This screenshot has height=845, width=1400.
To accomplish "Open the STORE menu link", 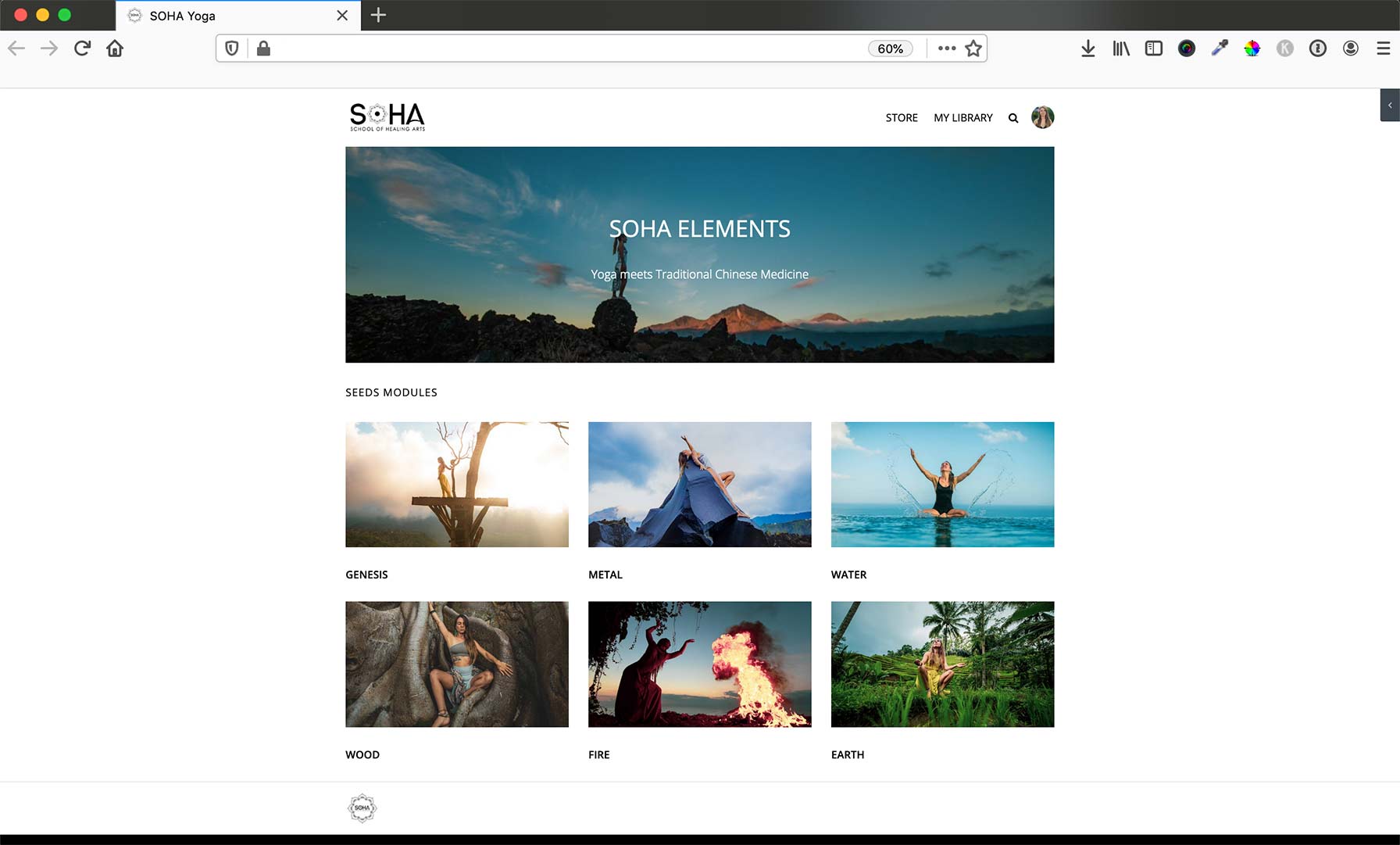I will (x=902, y=117).
